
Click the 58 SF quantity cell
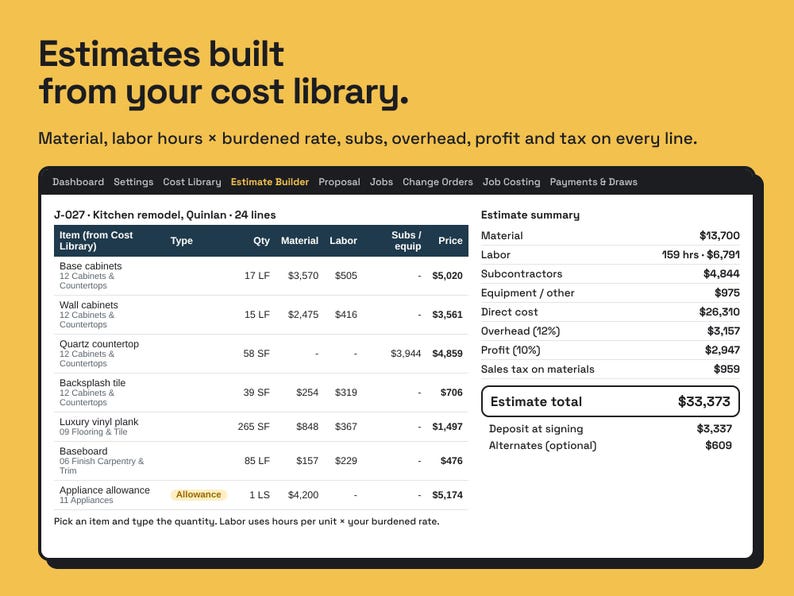click(x=256, y=353)
